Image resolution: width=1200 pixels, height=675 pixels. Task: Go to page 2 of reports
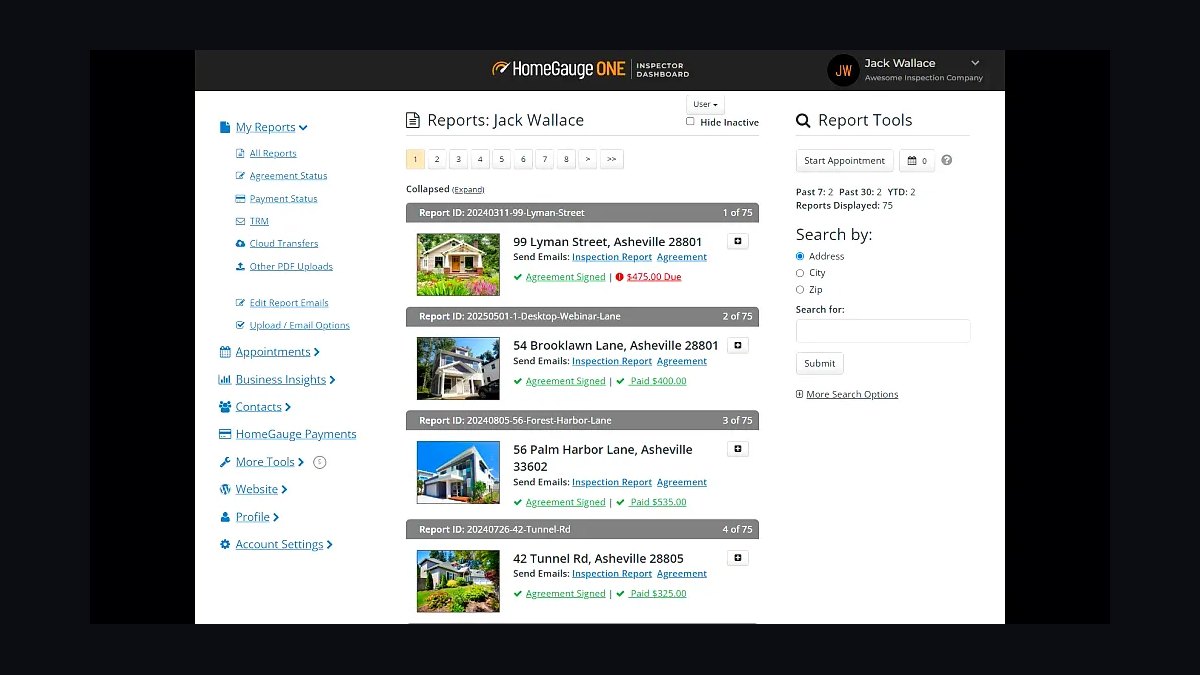[x=437, y=159]
